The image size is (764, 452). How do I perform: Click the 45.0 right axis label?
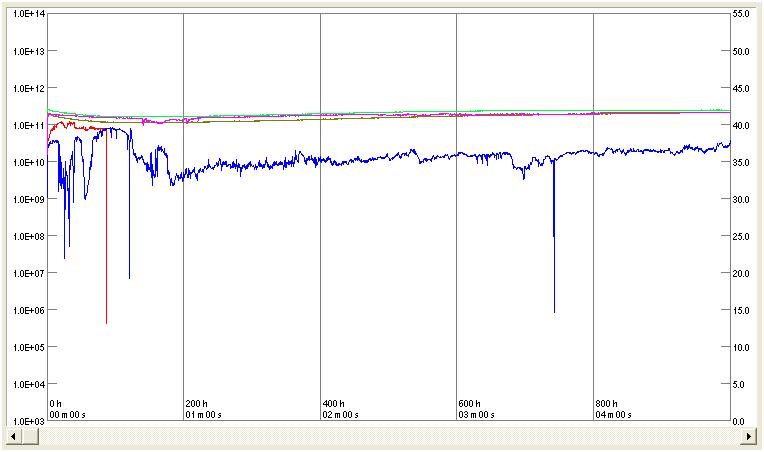(741, 88)
